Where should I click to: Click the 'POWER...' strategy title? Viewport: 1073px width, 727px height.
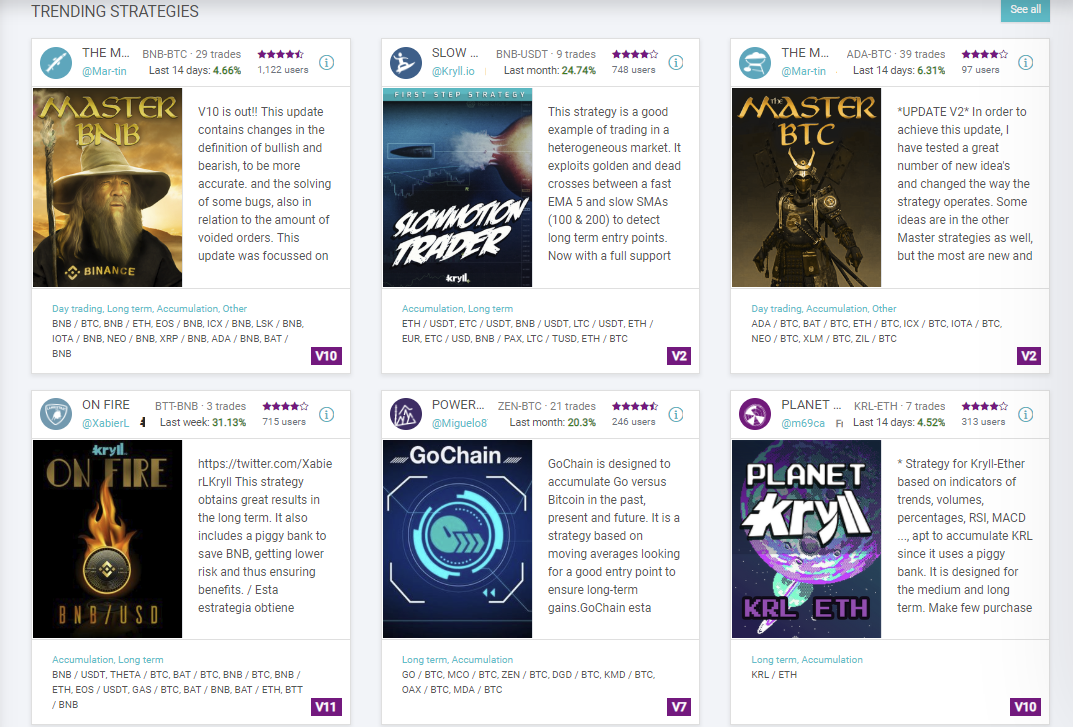click(x=458, y=405)
